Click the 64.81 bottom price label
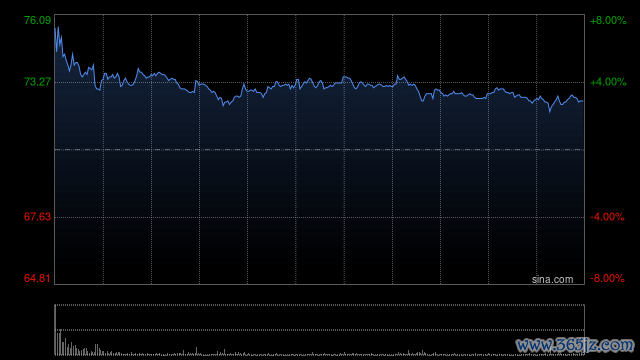 (38, 278)
